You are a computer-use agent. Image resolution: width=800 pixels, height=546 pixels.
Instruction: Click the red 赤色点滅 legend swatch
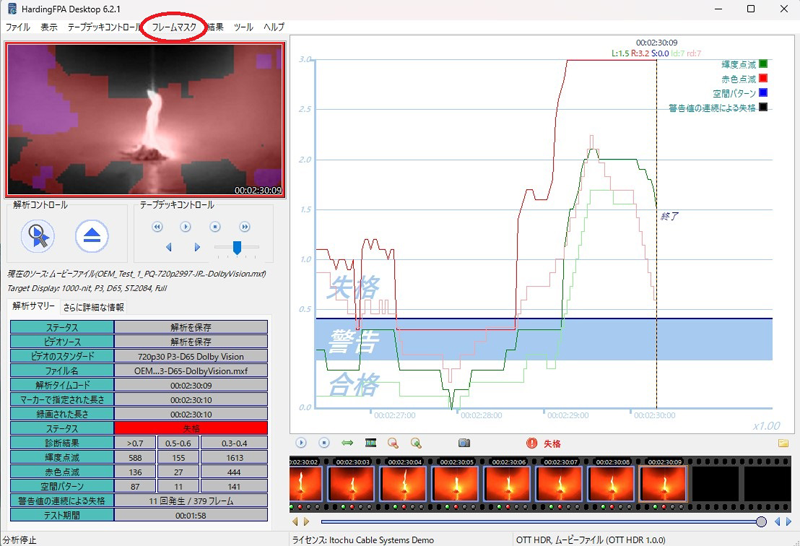pyautogui.click(x=763, y=78)
